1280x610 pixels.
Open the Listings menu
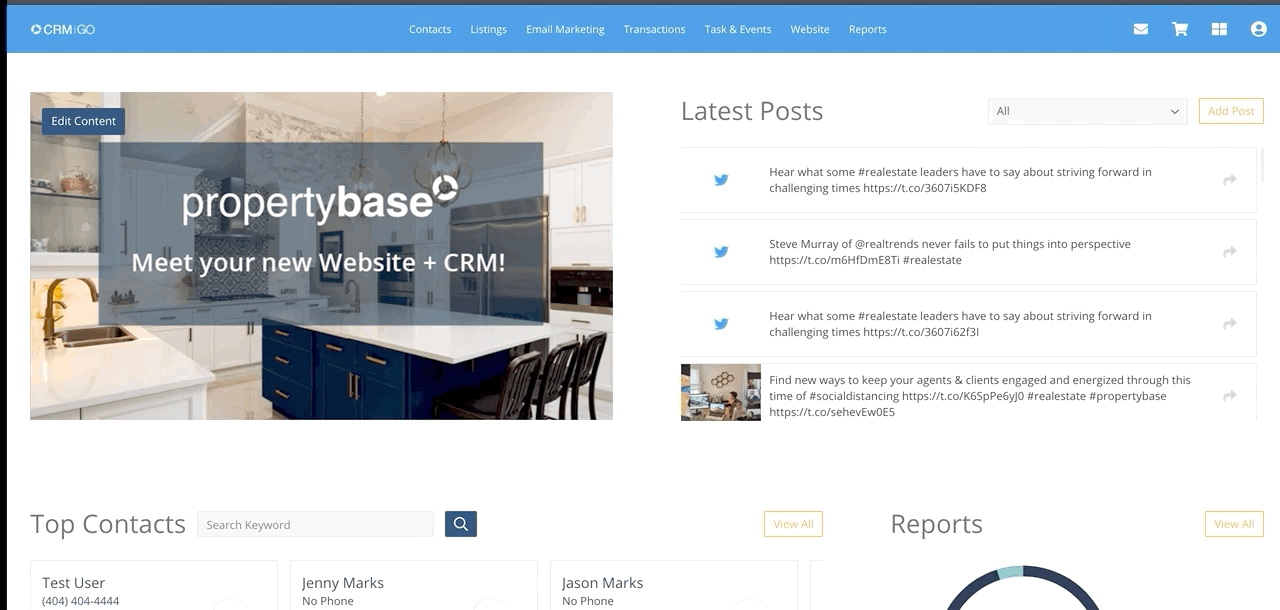coord(488,29)
